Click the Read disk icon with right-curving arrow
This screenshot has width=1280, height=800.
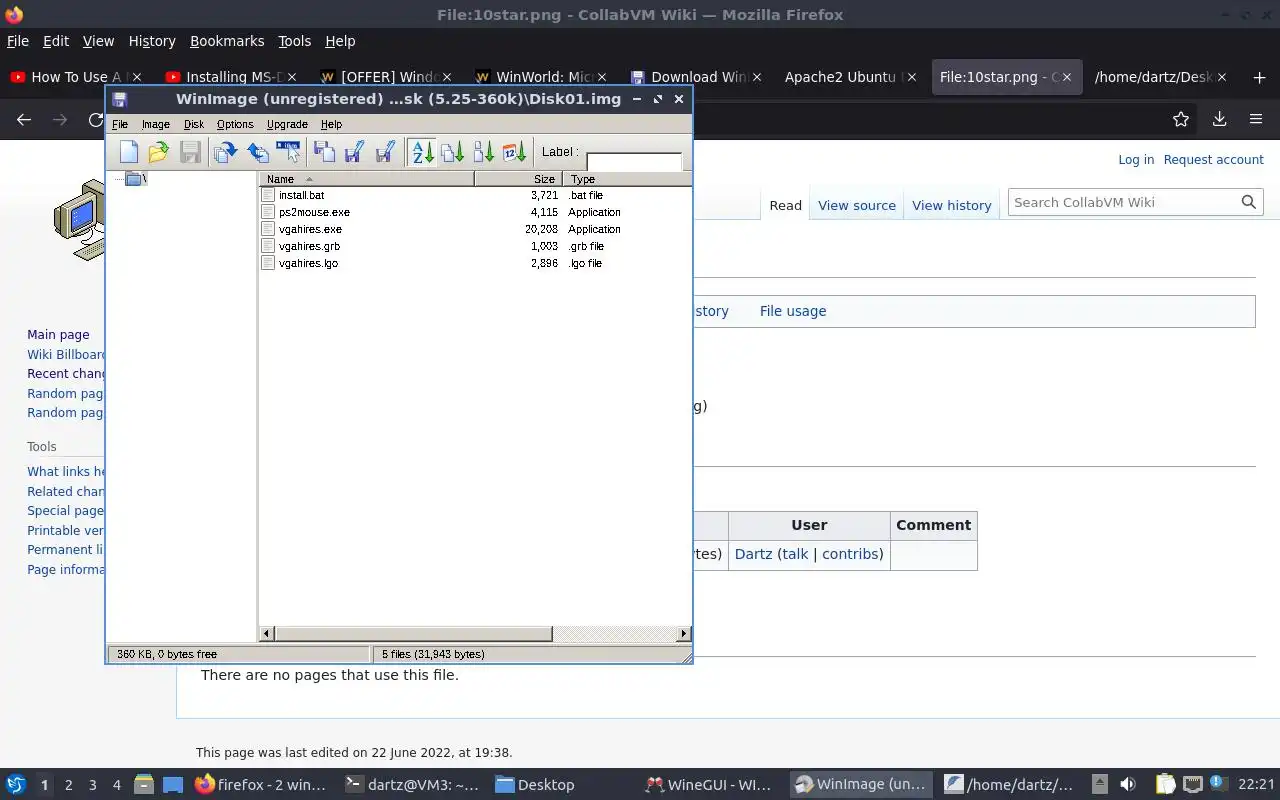point(225,152)
